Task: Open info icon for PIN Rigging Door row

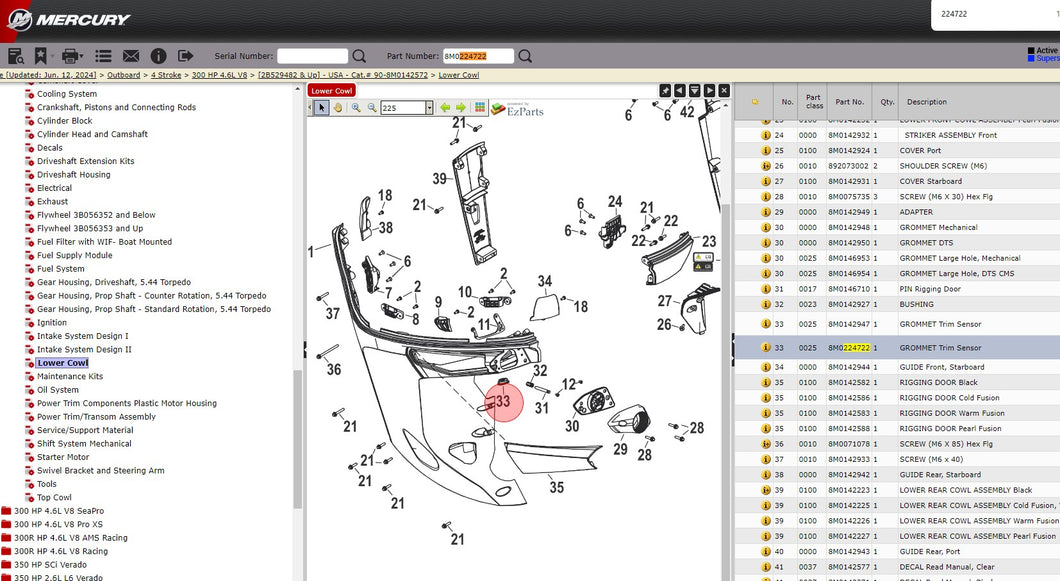Action: (766, 289)
